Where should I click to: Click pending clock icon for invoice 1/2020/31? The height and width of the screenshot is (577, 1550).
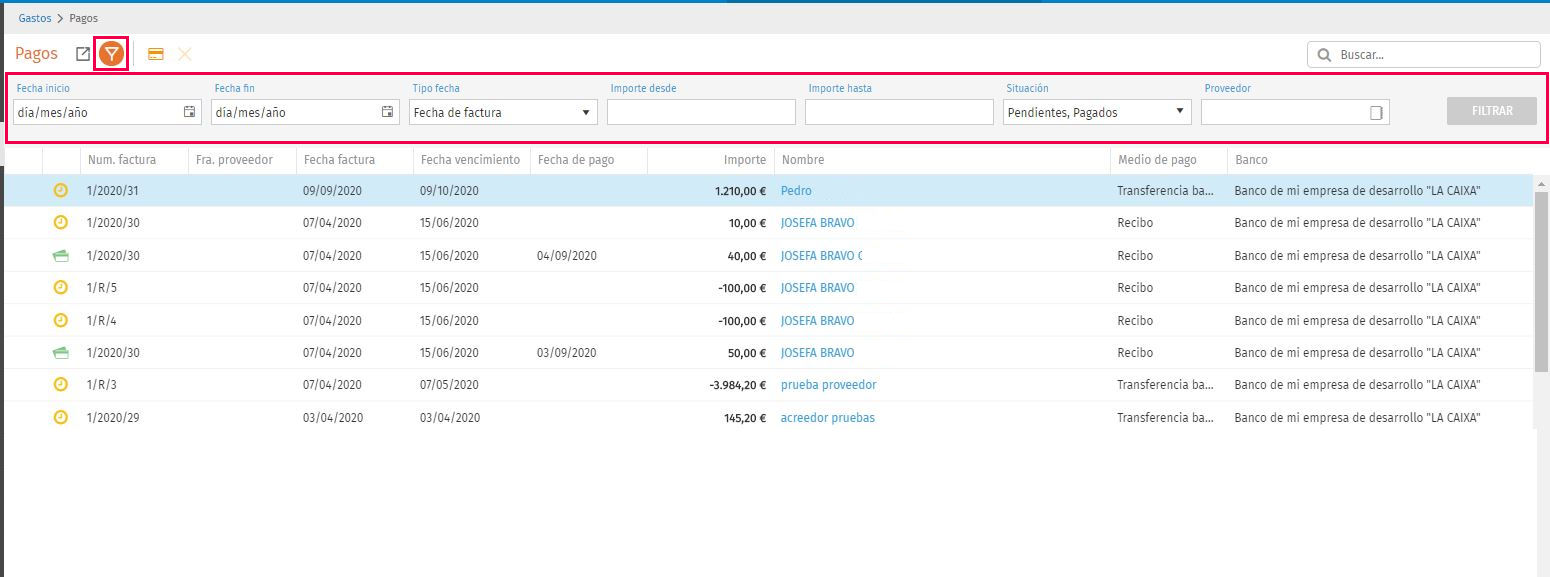[x=60, y=191]
